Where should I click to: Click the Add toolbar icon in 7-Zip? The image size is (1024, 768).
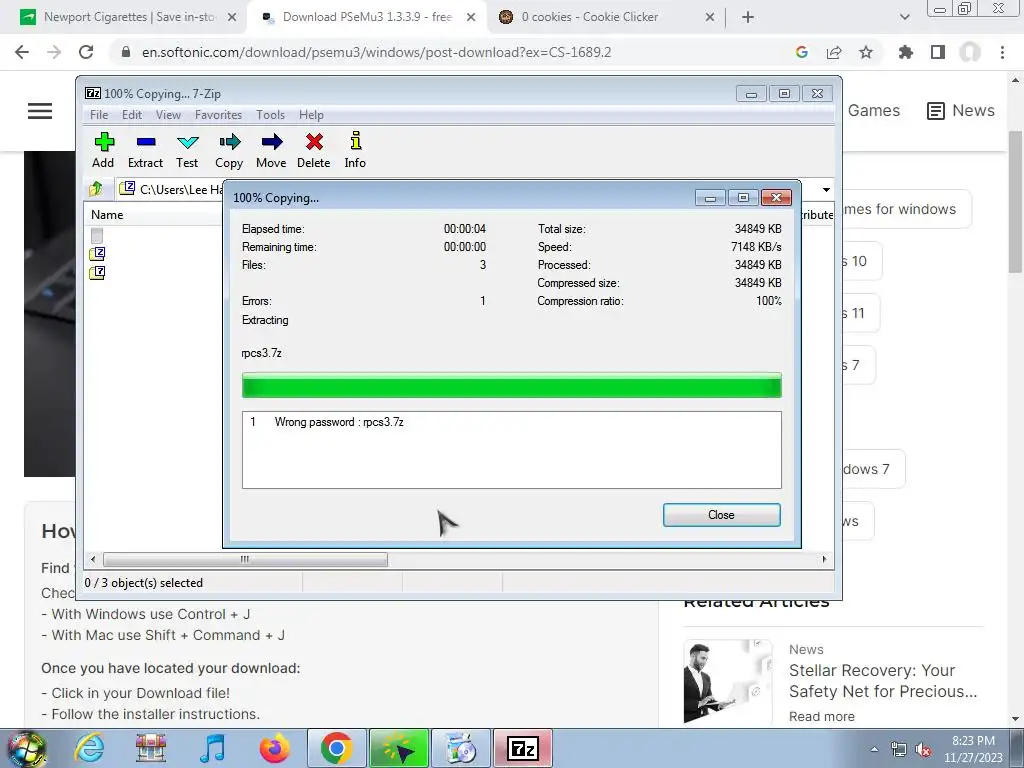pos(103,150)
